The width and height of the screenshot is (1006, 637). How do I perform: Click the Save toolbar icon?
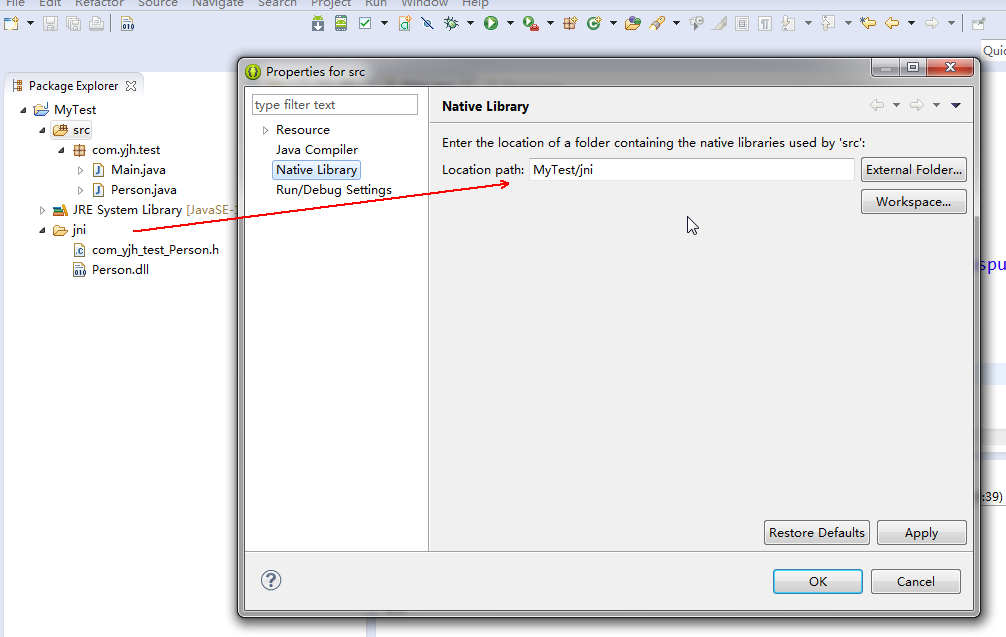point(50,24)
